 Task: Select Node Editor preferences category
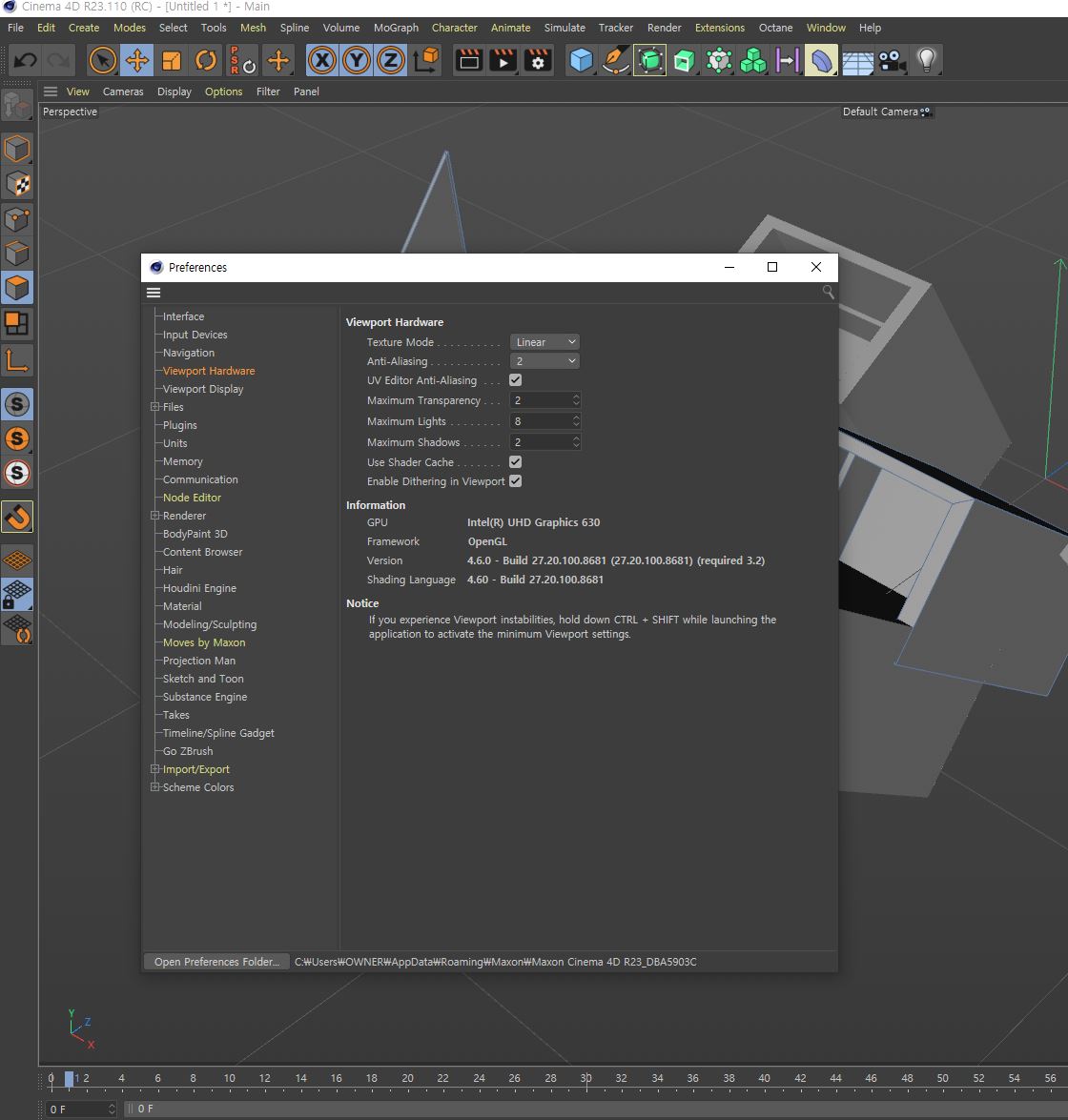[193, 498]
